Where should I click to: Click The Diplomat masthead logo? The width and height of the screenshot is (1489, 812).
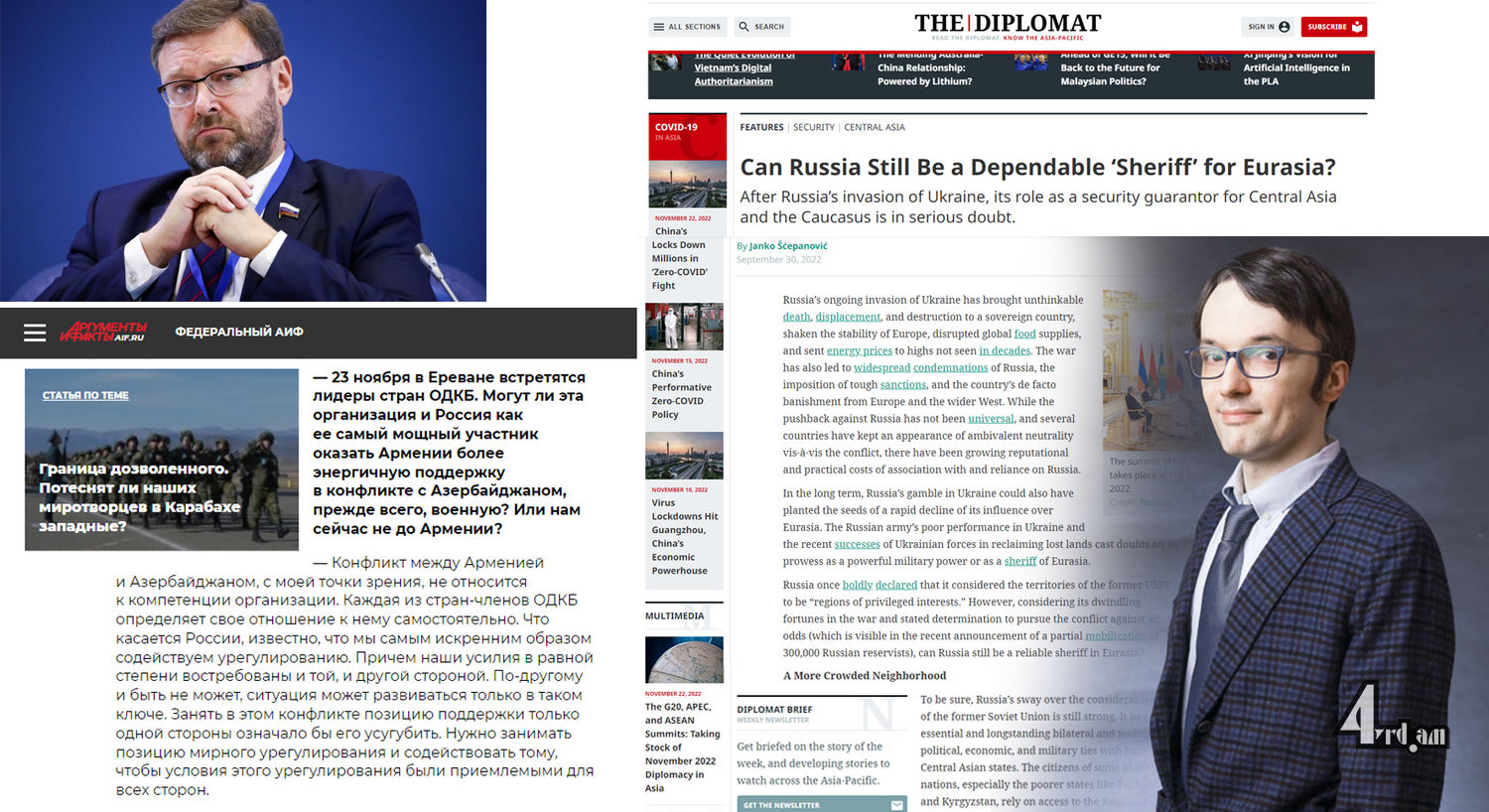1008,24
